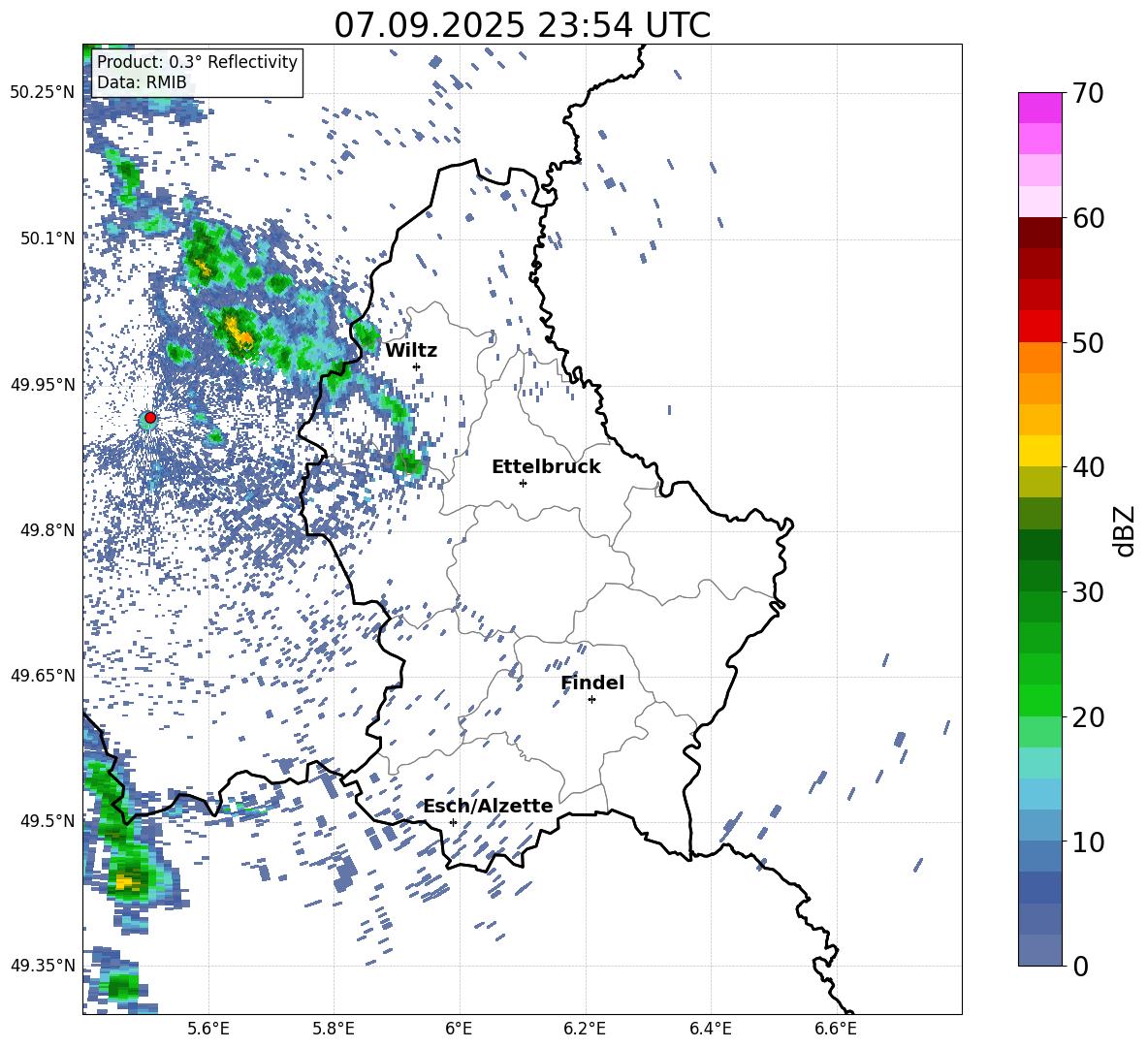Click the 6.4°E longitude label

[x=710, y=1029]
